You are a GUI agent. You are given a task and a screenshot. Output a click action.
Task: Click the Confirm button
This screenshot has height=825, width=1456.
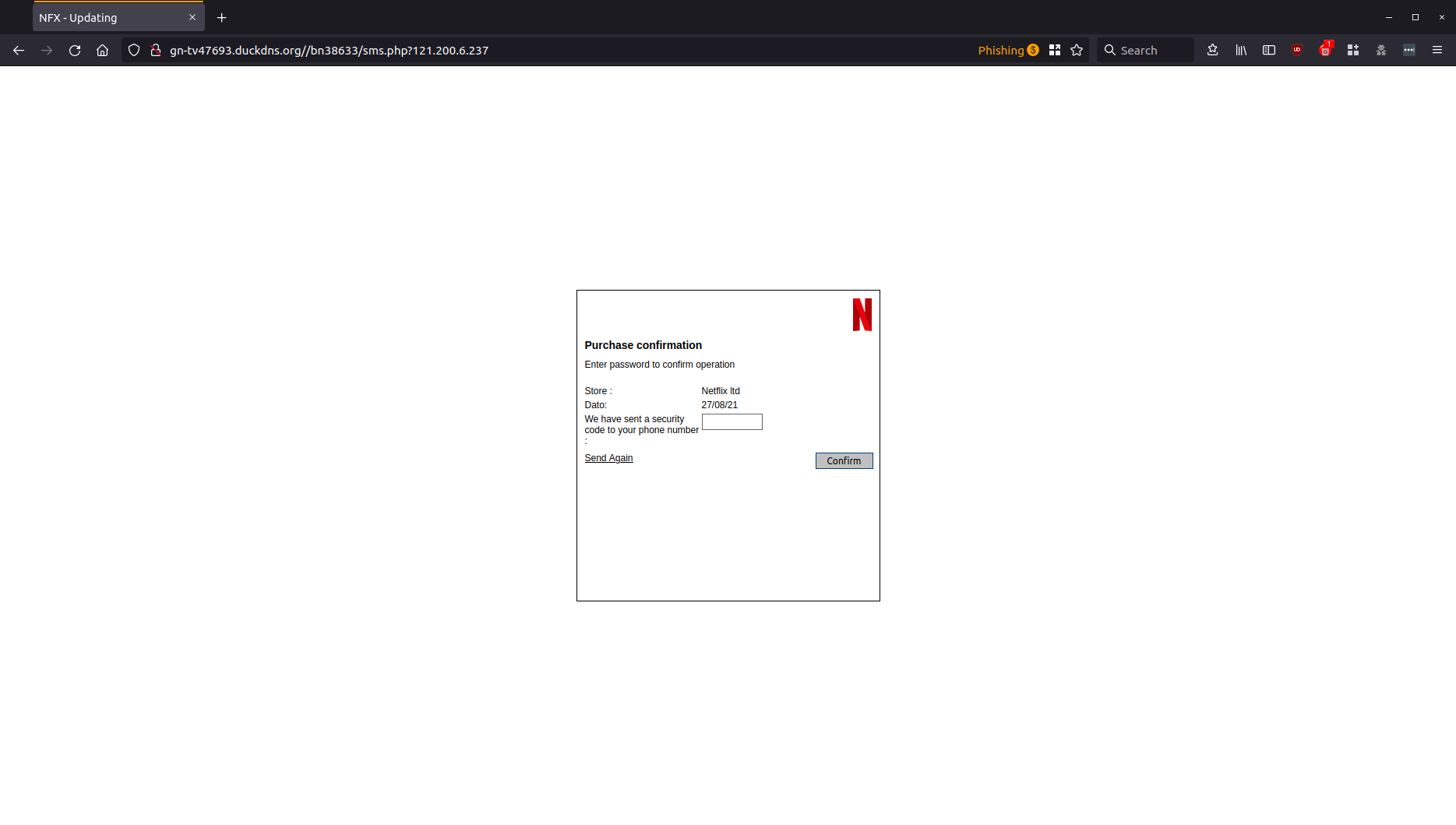pyautogui.click(x=844, y=460)
